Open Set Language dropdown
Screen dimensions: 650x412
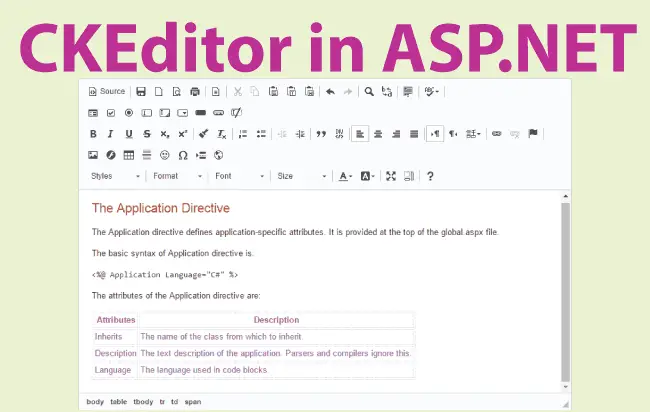[x=473, y=134]
